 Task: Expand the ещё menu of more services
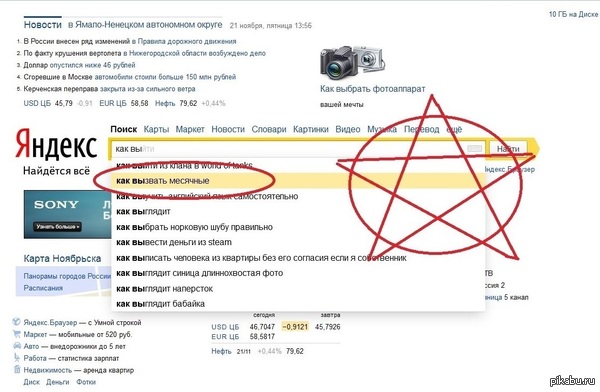pos(454,129)
